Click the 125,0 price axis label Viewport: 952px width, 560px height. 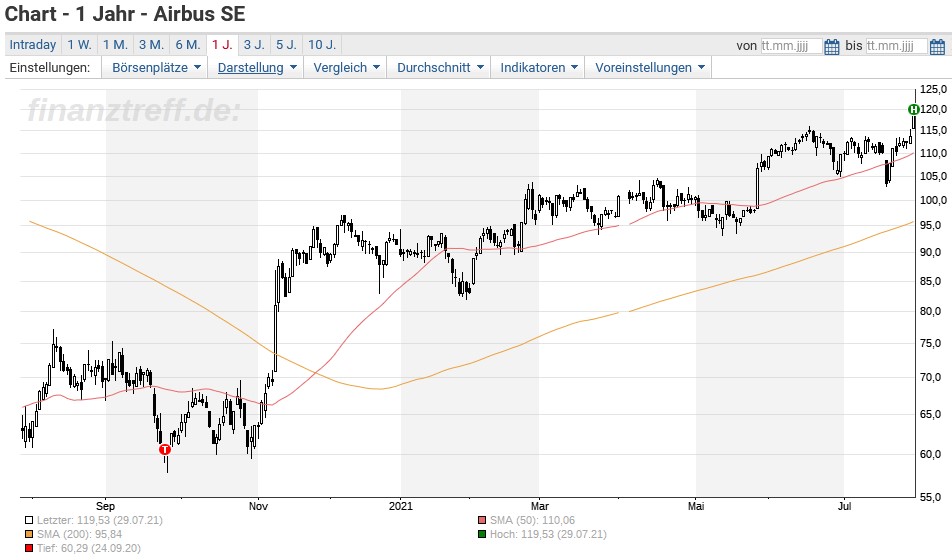(x=933, y=89)
